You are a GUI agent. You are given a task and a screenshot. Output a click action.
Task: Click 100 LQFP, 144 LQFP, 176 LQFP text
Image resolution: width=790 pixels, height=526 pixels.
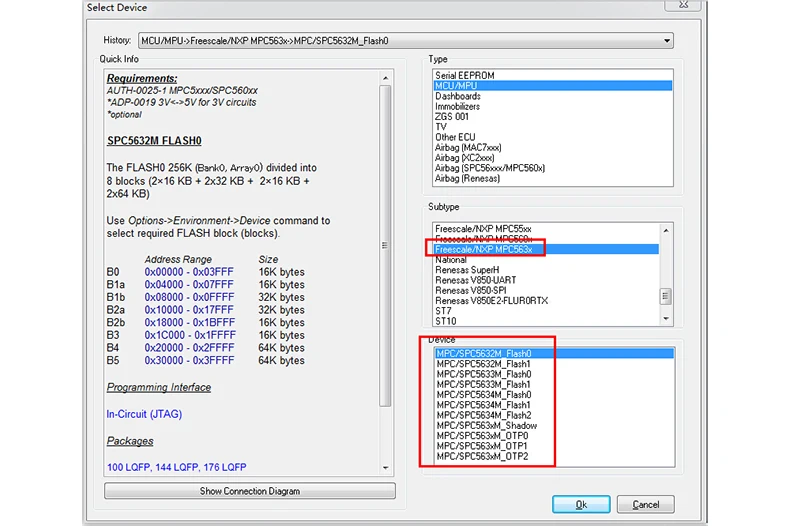(x=176, y=467)
